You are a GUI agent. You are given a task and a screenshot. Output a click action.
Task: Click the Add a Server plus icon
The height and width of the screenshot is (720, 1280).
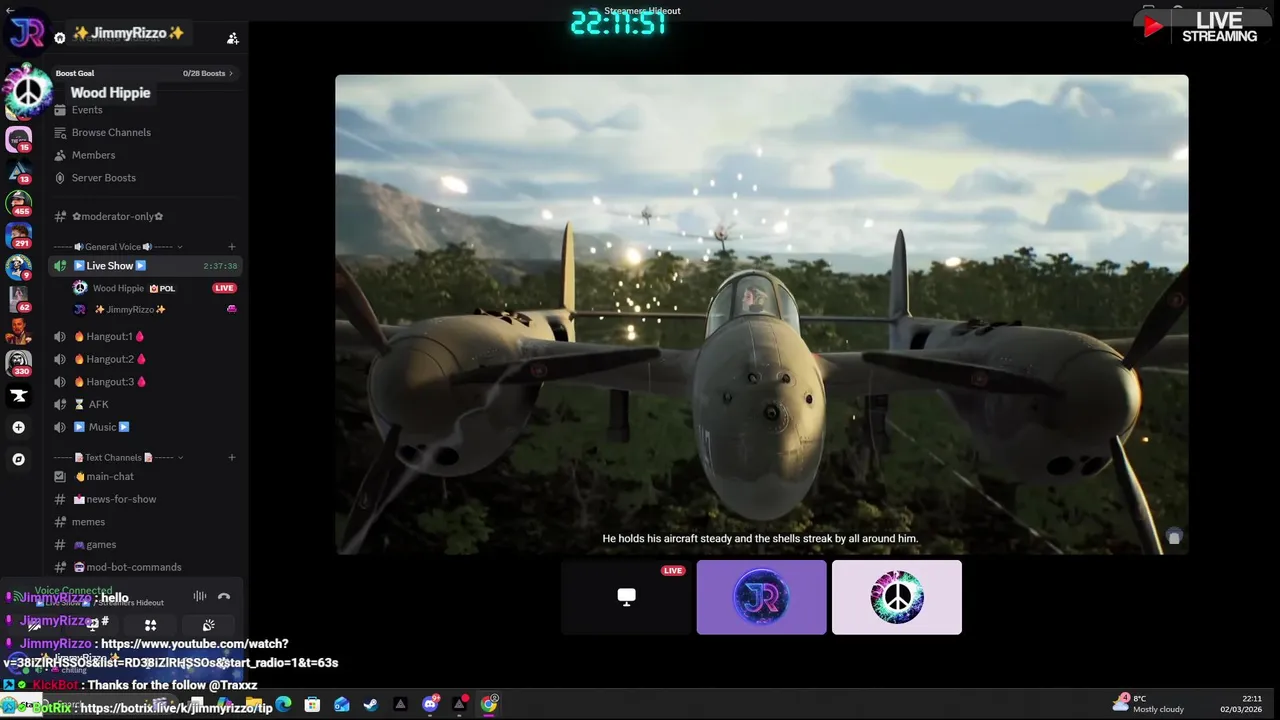(x=18, y=427)
